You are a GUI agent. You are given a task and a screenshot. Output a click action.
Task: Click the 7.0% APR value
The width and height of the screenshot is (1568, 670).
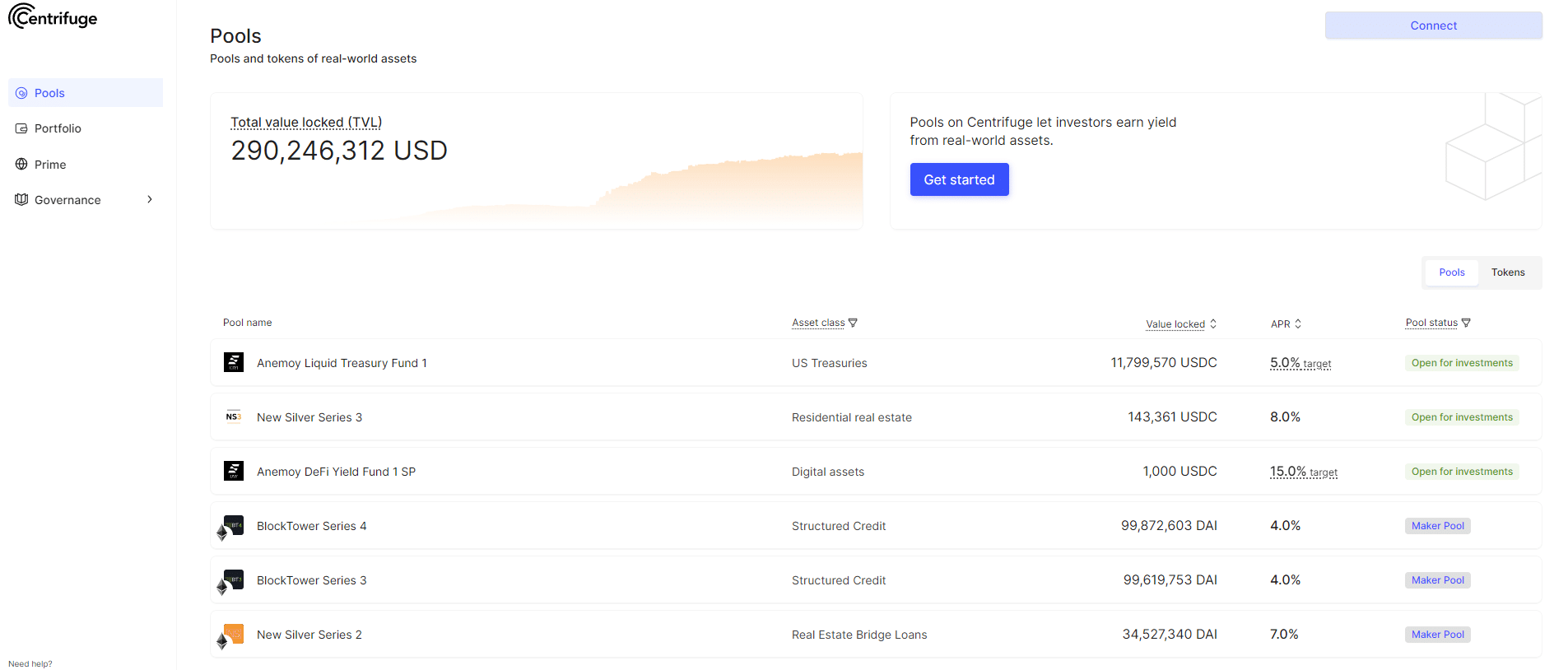click(x=1284, y=634)
